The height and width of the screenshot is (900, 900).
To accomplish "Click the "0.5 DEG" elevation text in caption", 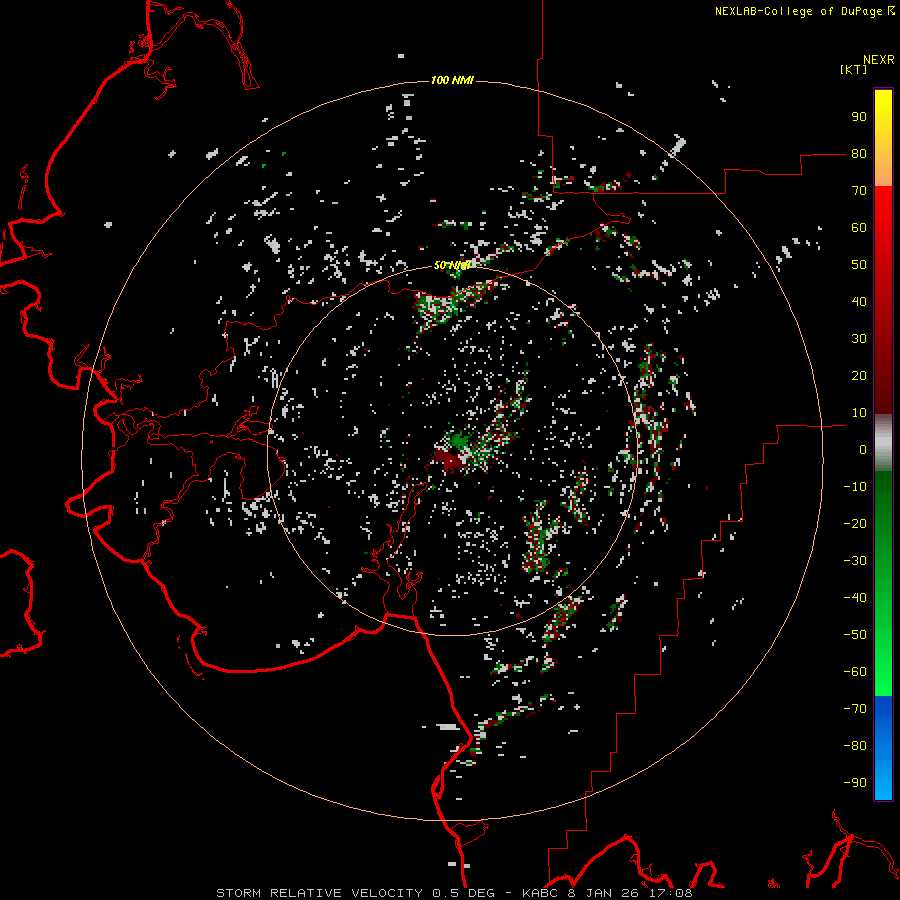I will click(x=462, y=893).
